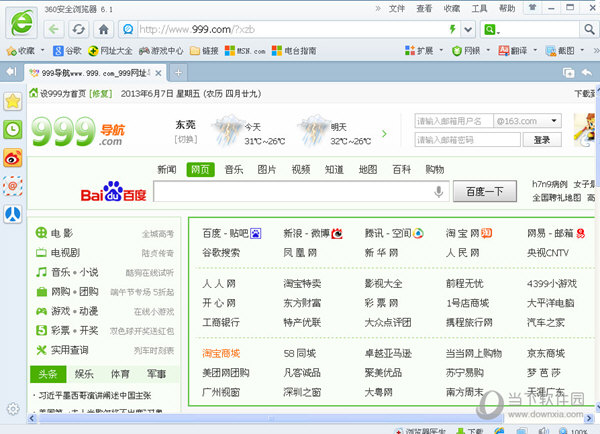Screen dimensions: 600x434
Task: Open a new tab with plus button
Action: click(x=178, y=73)
